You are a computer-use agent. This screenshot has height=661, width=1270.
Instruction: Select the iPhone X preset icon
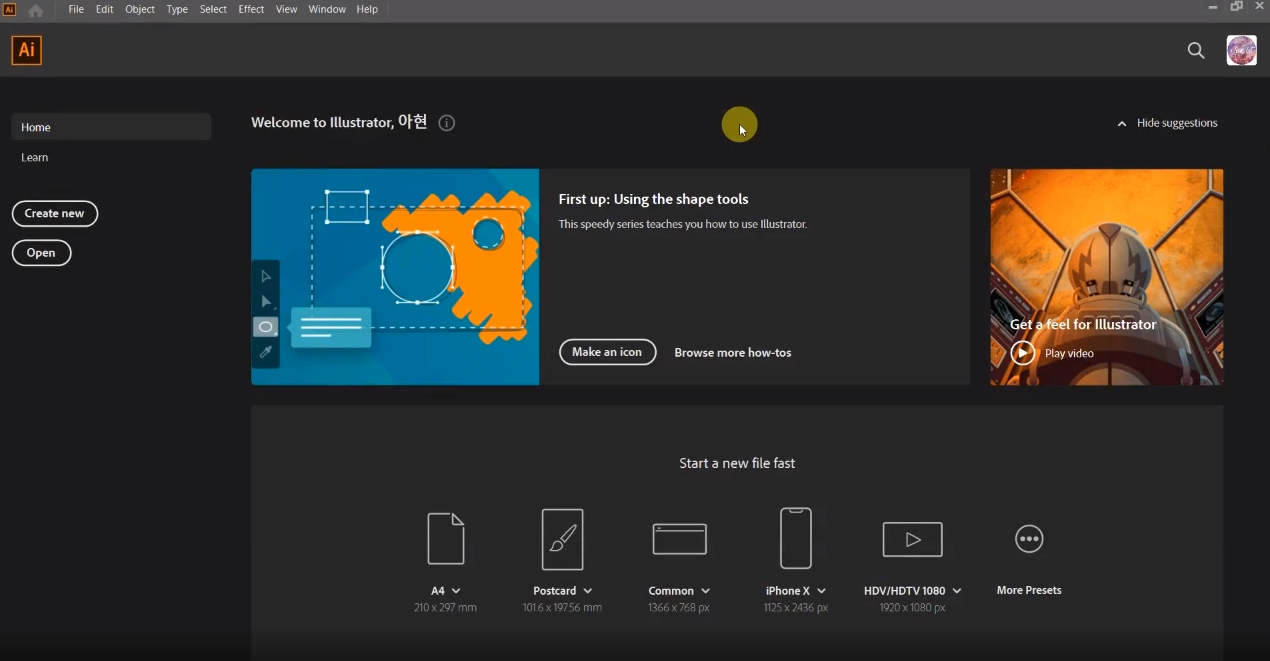[795, 539]
